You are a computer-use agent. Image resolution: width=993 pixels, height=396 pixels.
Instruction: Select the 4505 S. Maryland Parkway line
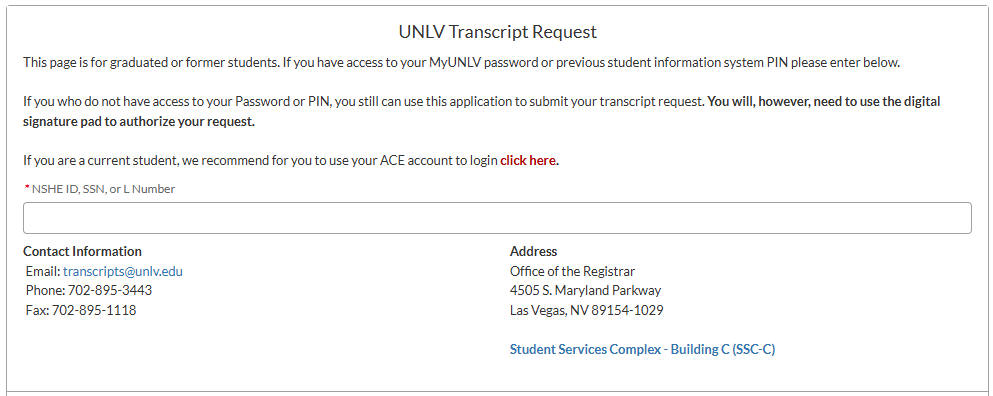585,290
